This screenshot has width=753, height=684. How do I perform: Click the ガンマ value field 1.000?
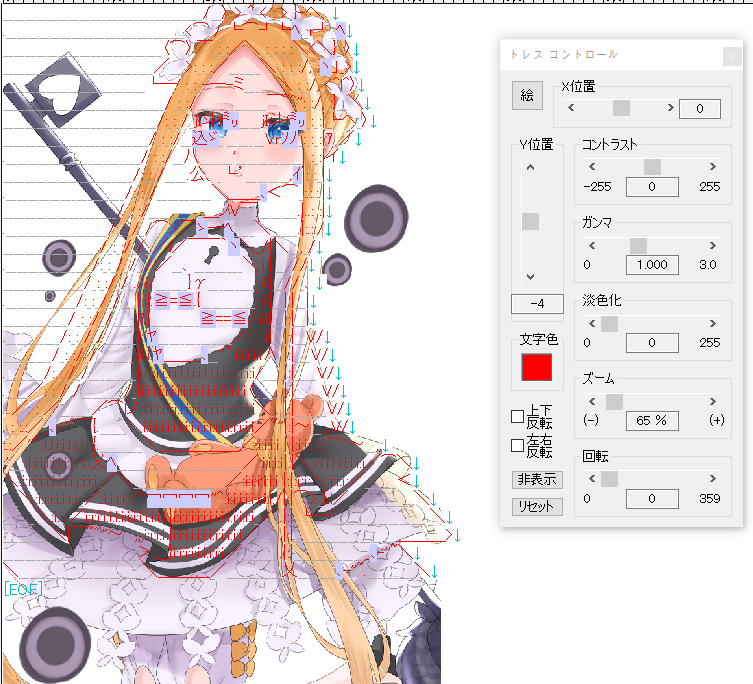coord(652,265)
